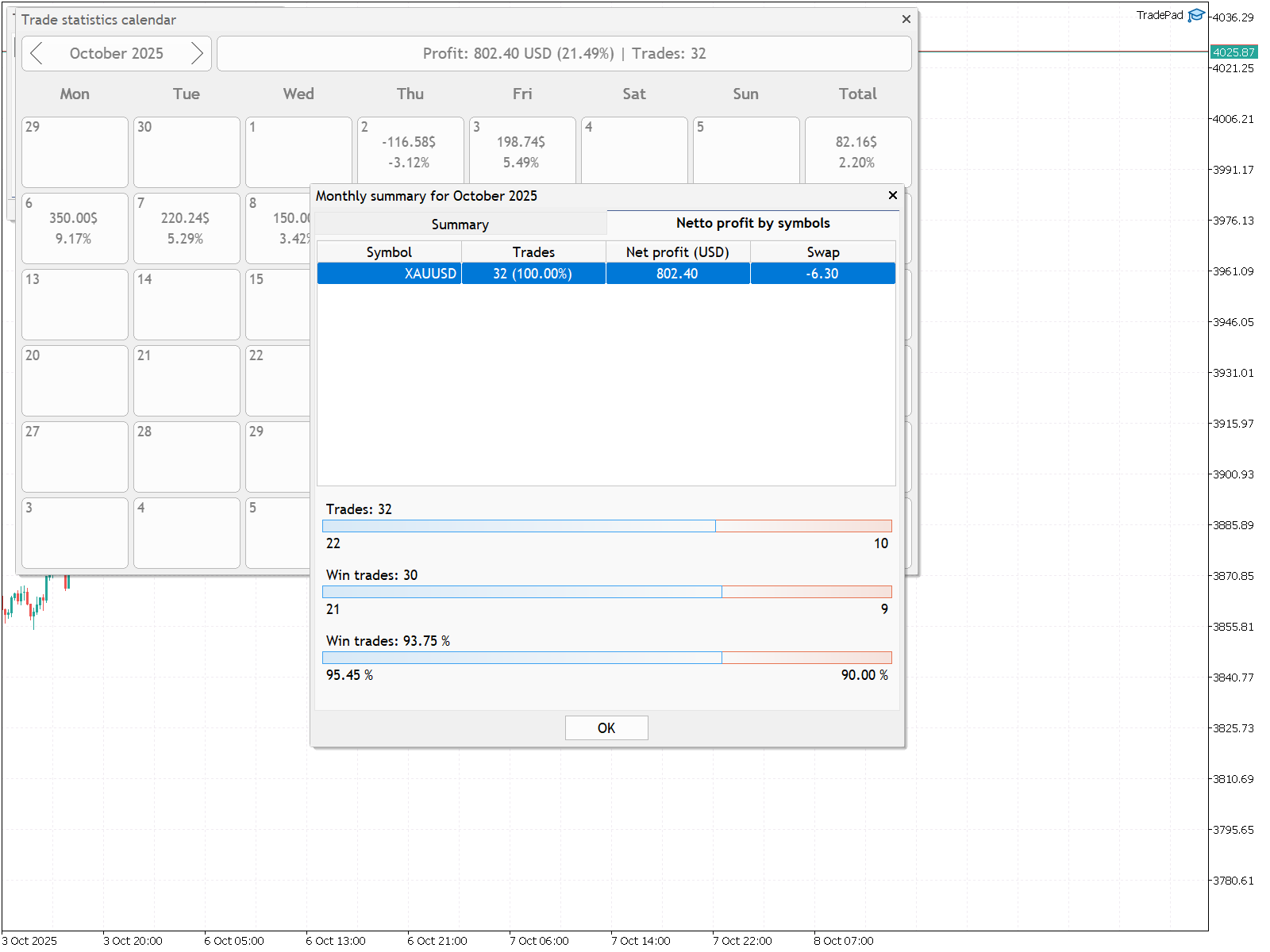Click the Win trades: 30 progress bar

(x=607, y=592)
